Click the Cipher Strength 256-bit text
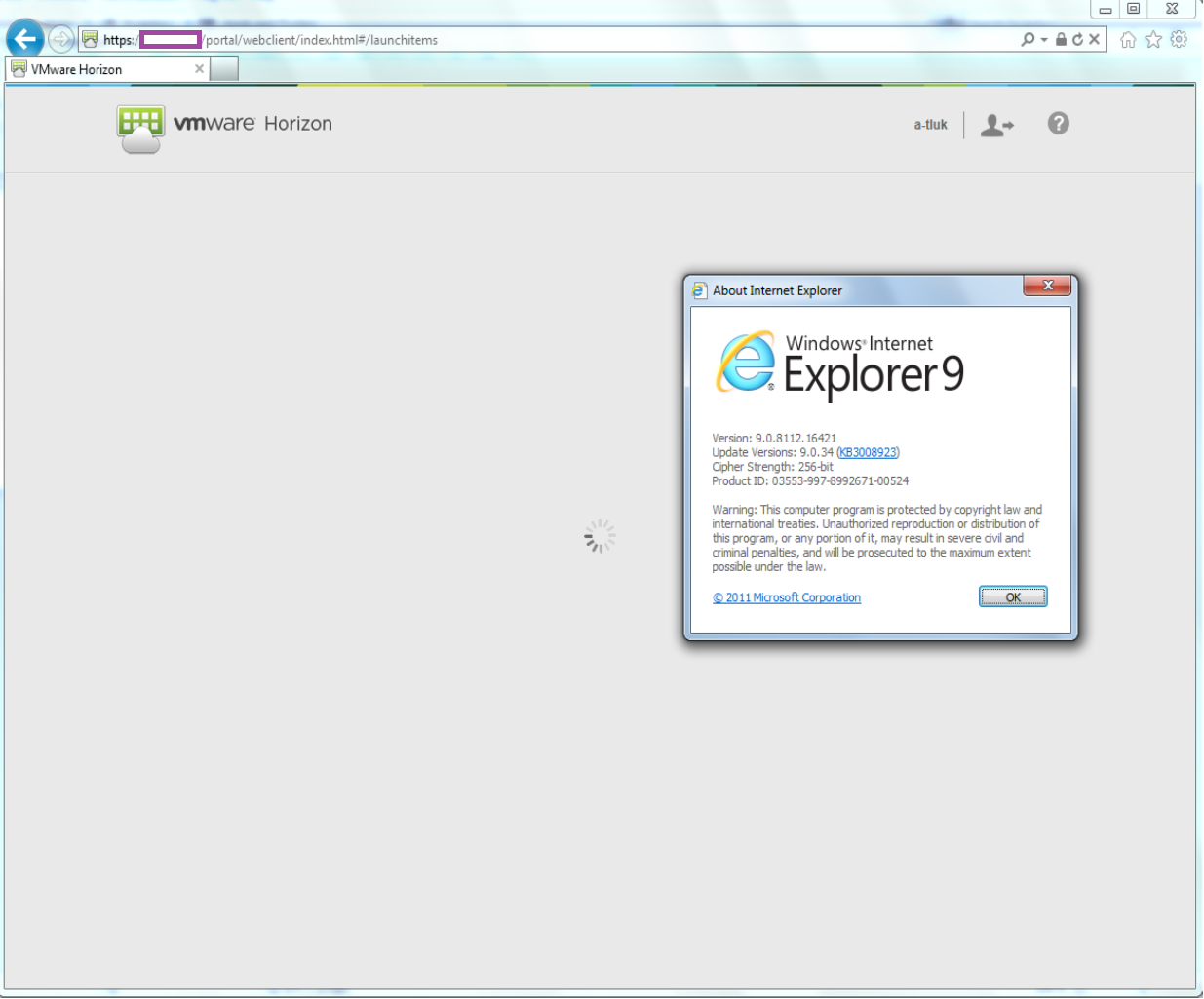Screen dimensions: 1204x999 772,467
